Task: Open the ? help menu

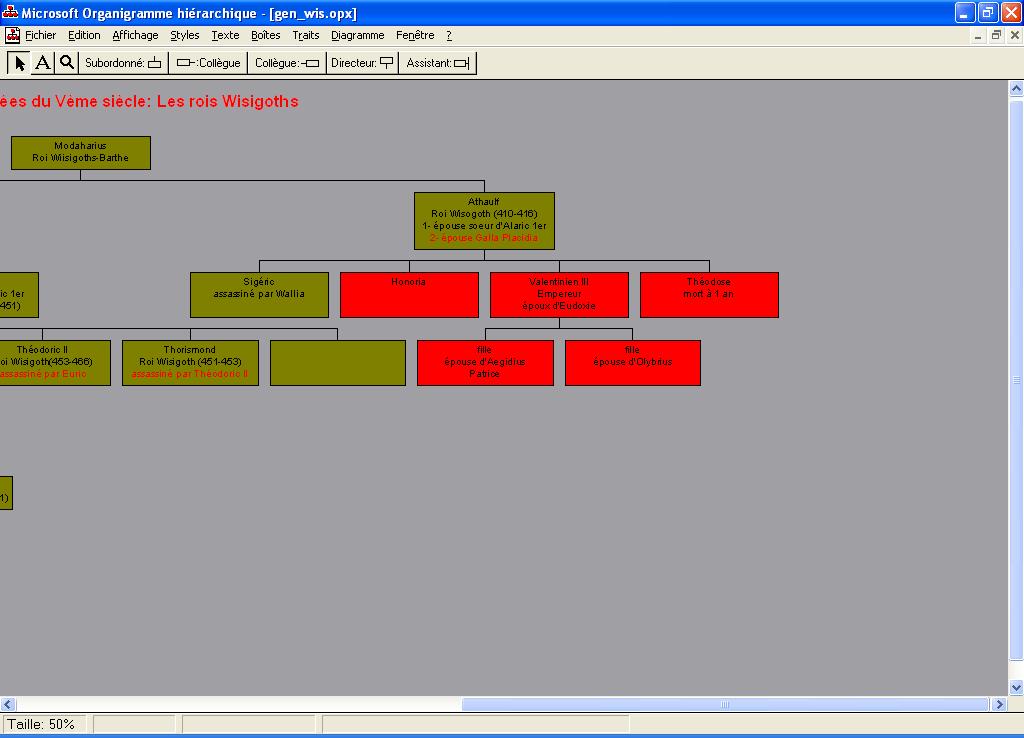Action: 449,35
